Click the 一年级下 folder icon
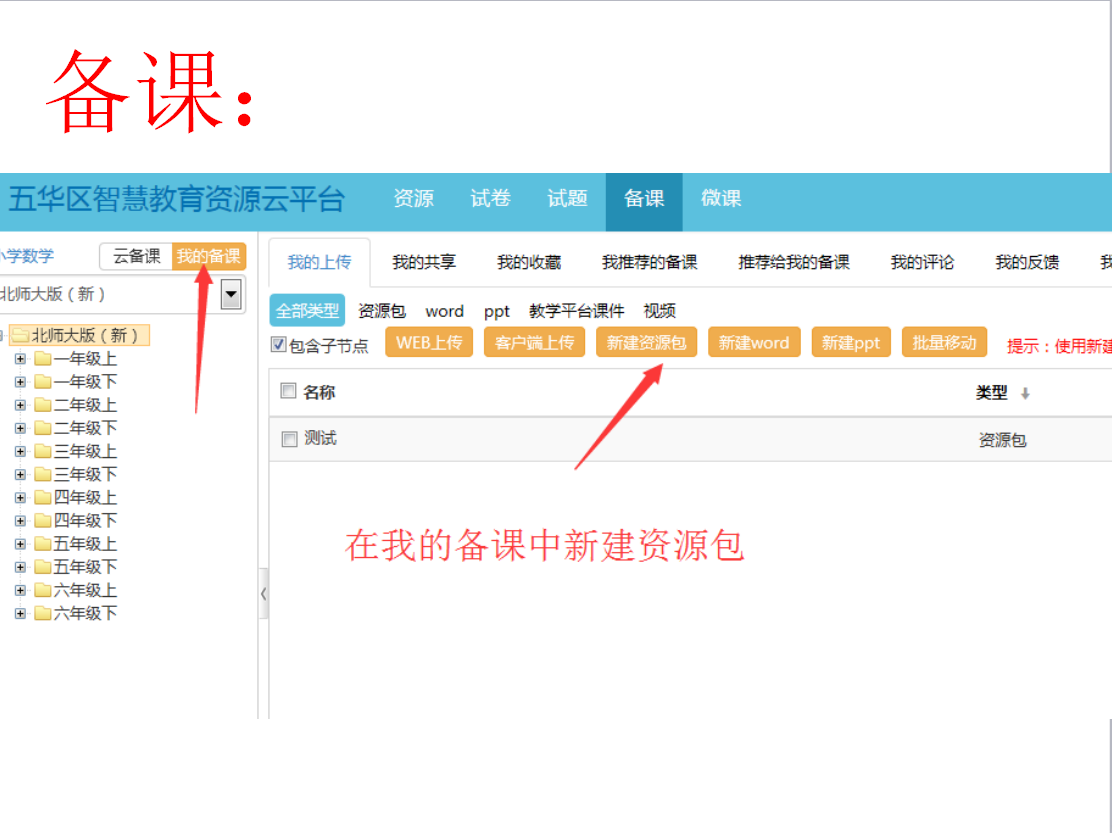The width and height of the screenshot is (1112, 833). click(43, 381)
